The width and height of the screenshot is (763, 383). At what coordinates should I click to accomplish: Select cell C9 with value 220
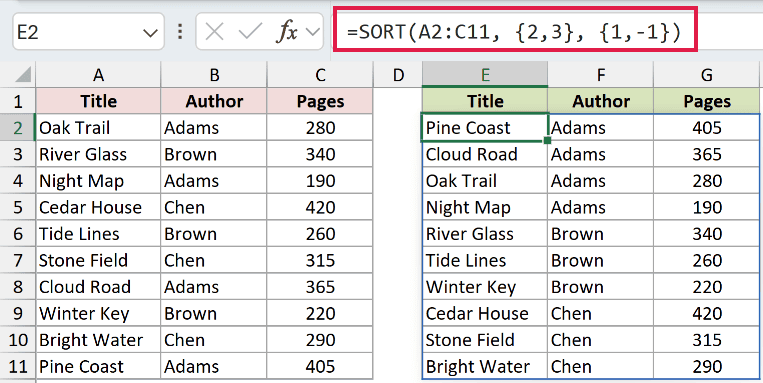click(x=320, y=313)
